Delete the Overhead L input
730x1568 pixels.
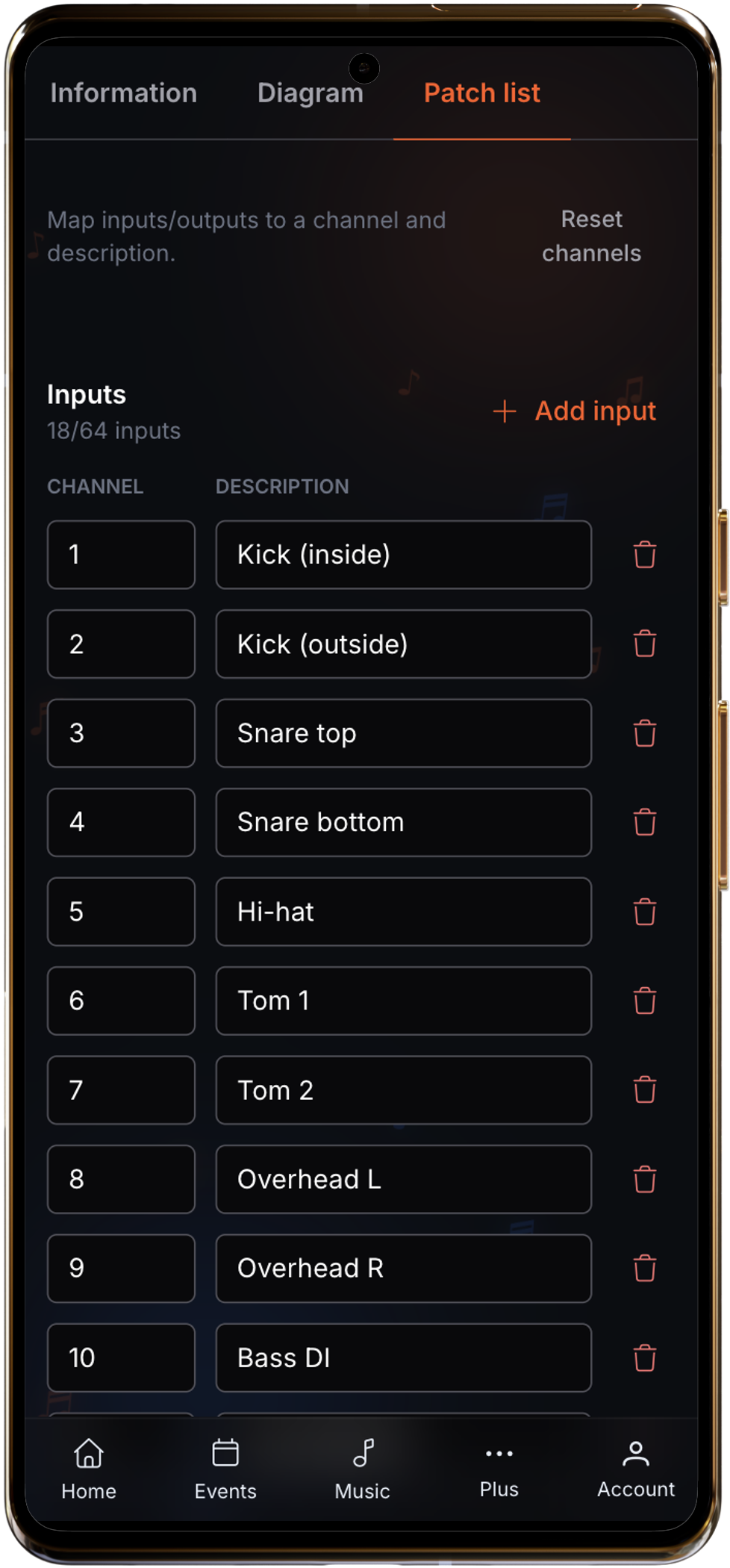pos(644,1180)
